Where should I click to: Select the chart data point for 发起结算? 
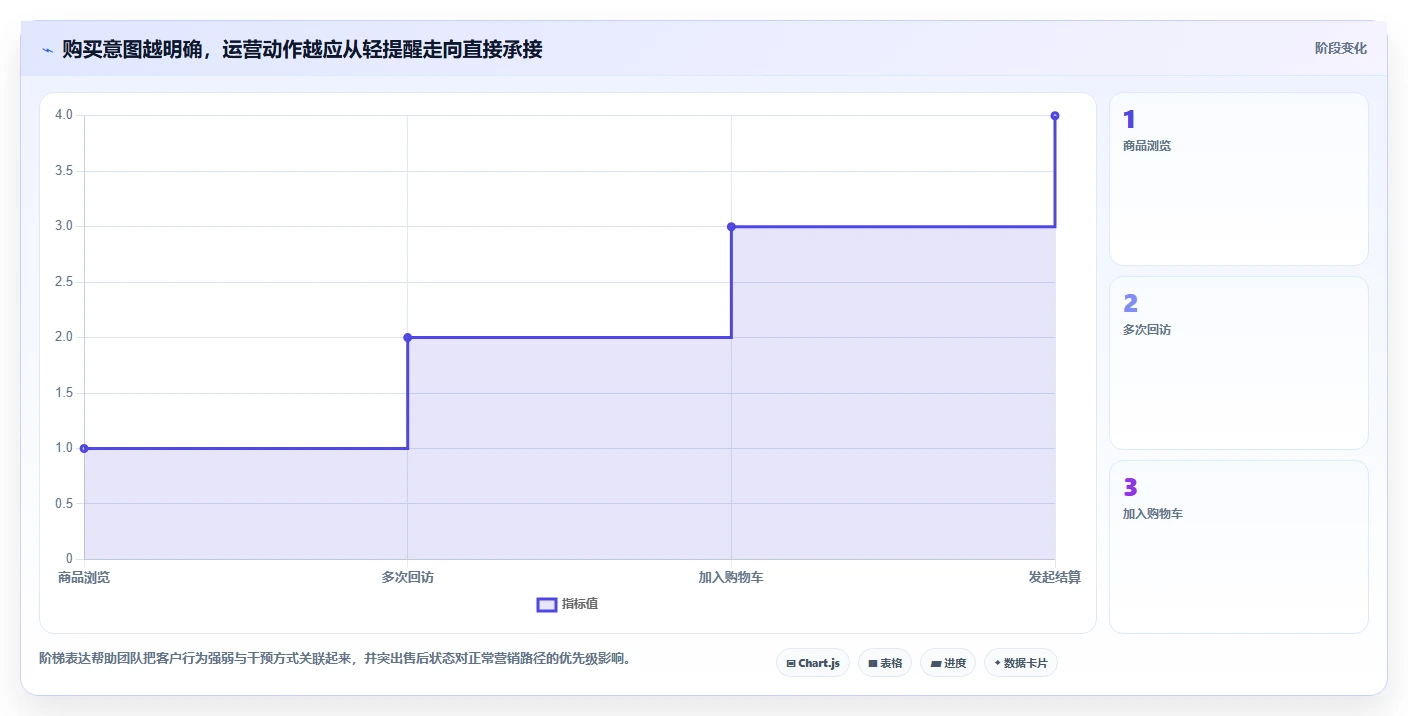tap(1055, 116)
